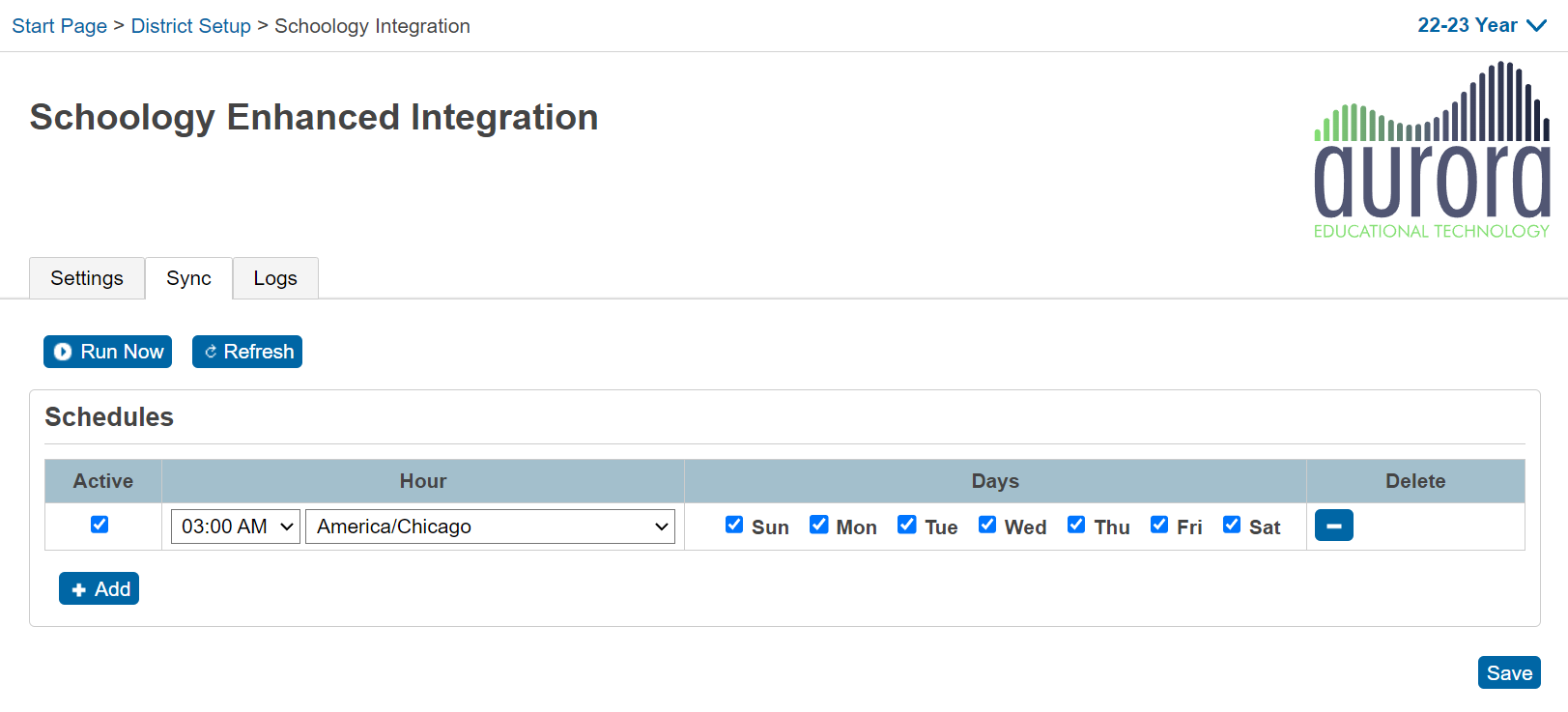Click the Refresh sync button
Screen dimensions: 1568x712
(247, 352)
